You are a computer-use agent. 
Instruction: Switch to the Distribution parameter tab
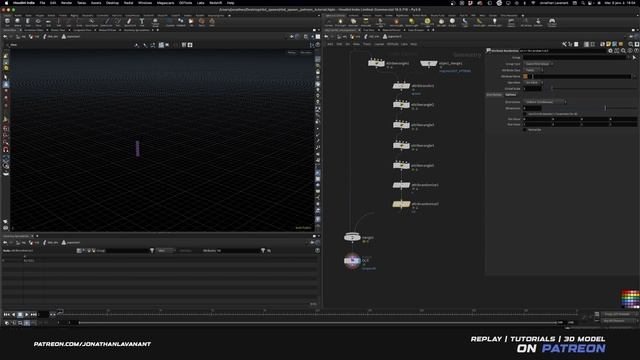(x=494, y=95)
